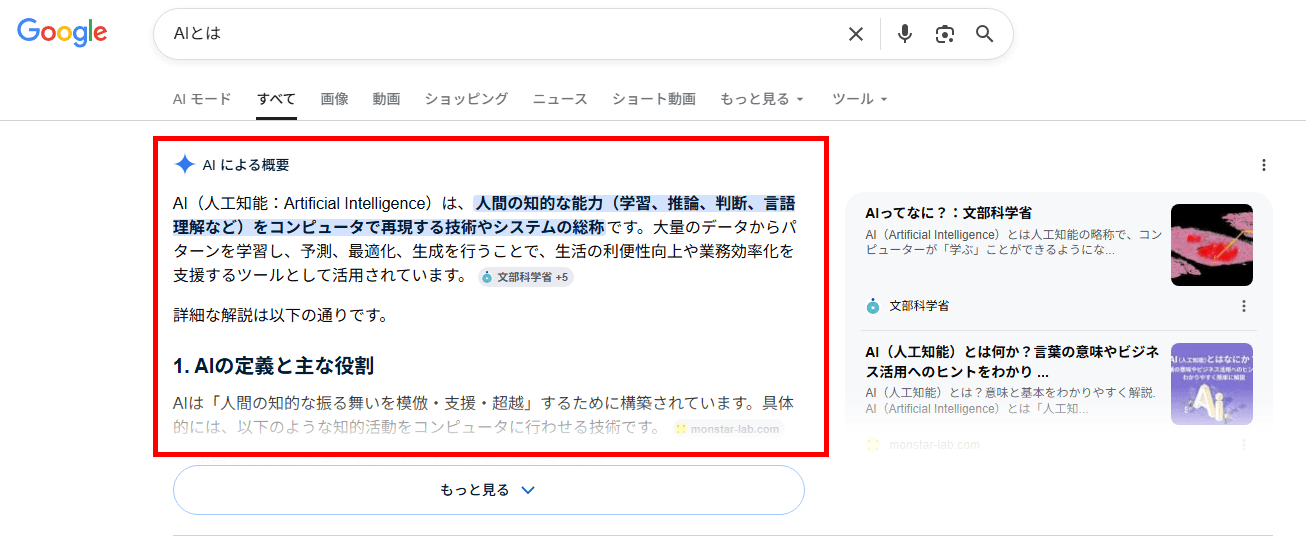The width and height of the screenshot is (1306, 557).
Task: Click the monstar-lab.com source chip
Action: click(x=727, y=429)
